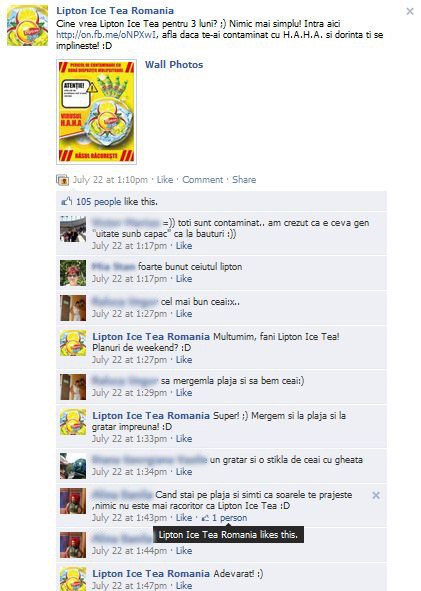
Task: Open the '1 person' likes link at 1:43pm comment
Action: pos(229,518)
